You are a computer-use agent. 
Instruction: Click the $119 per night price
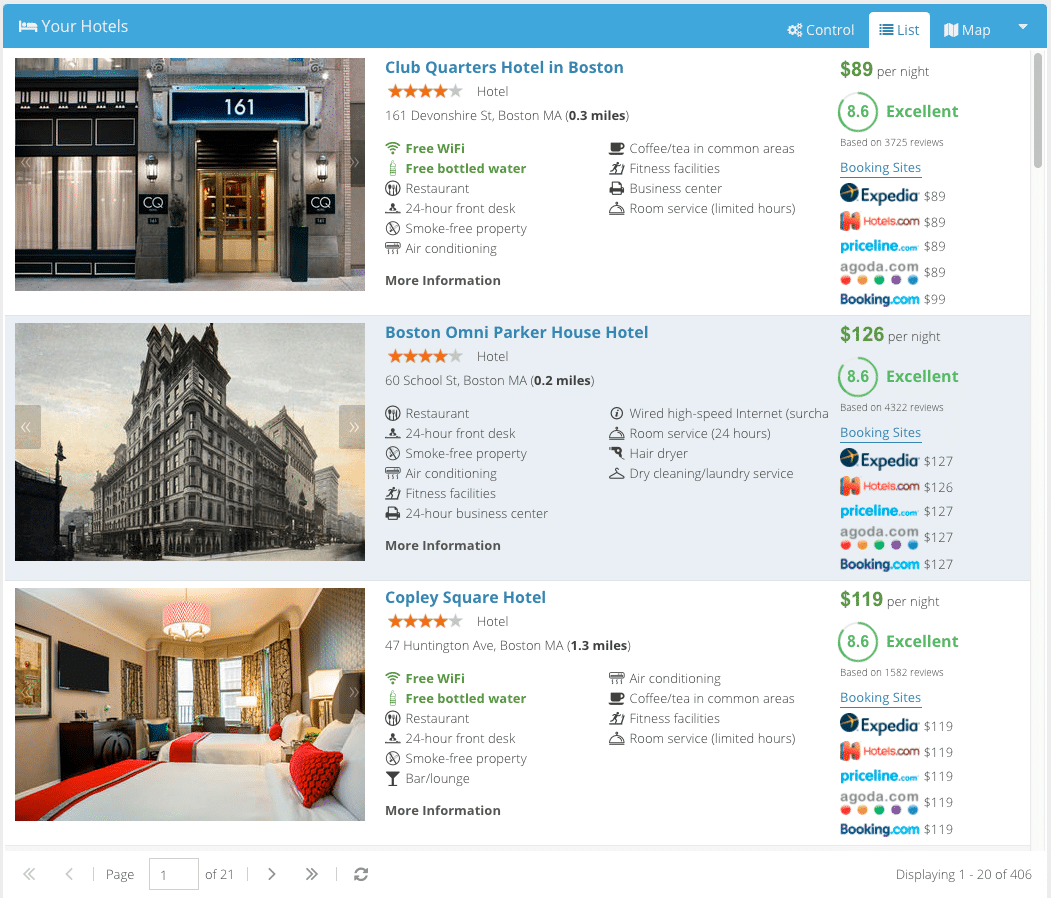889,600
